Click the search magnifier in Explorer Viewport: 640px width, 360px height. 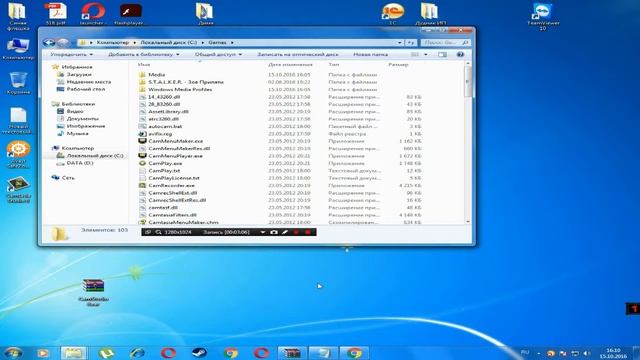click(465, 42)
